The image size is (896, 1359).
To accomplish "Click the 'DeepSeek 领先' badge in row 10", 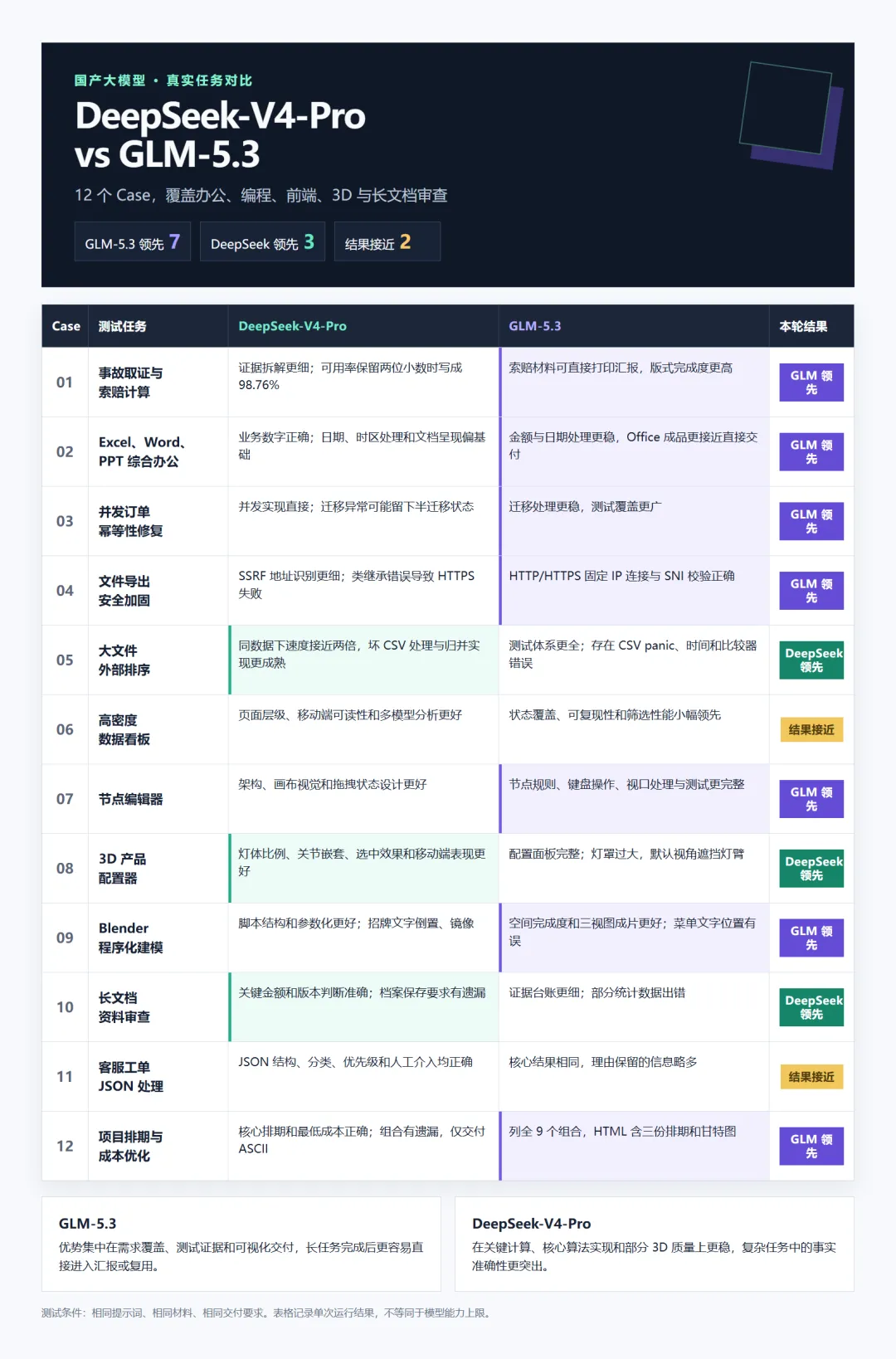I will pos(811,1007).
